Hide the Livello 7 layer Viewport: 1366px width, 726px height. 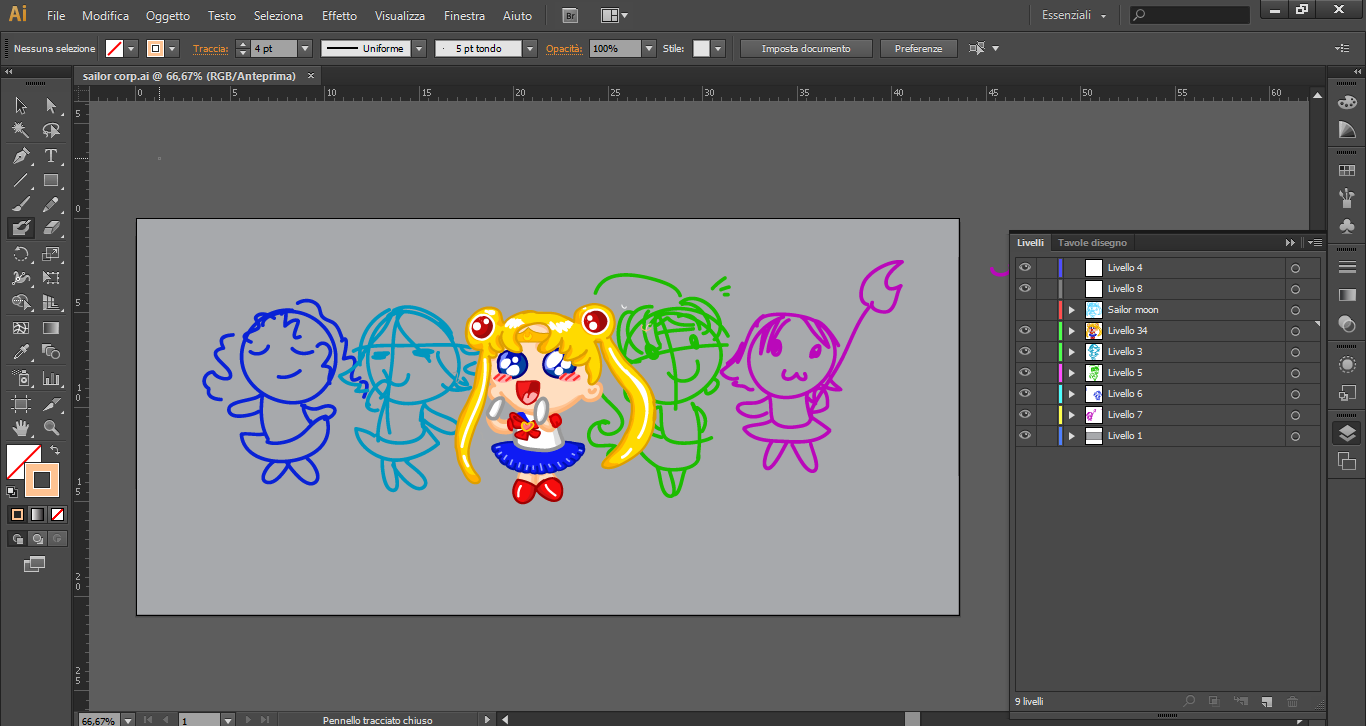tap(1025, 414)
